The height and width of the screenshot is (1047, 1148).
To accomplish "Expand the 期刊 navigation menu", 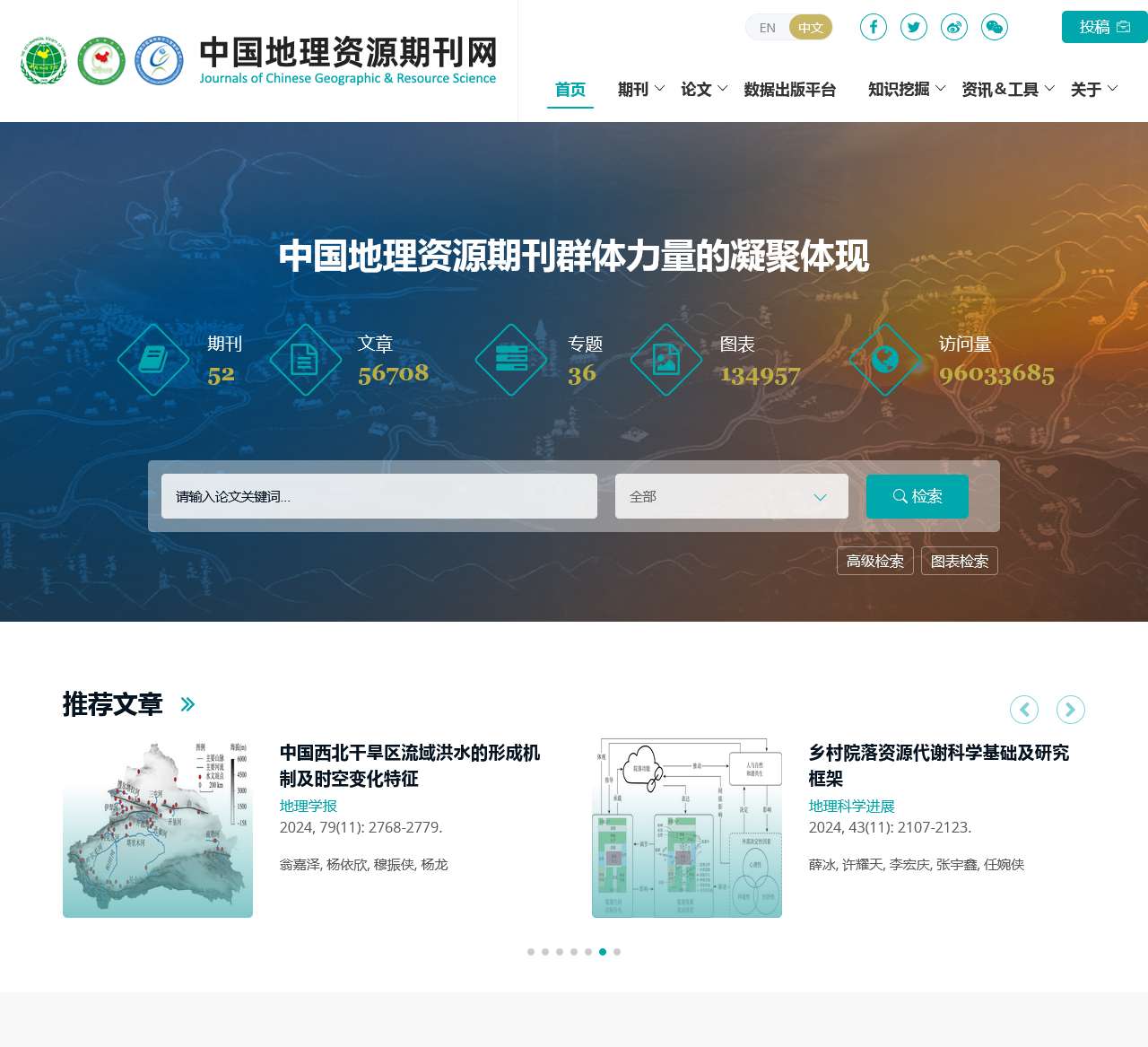I will coord(641,89).
